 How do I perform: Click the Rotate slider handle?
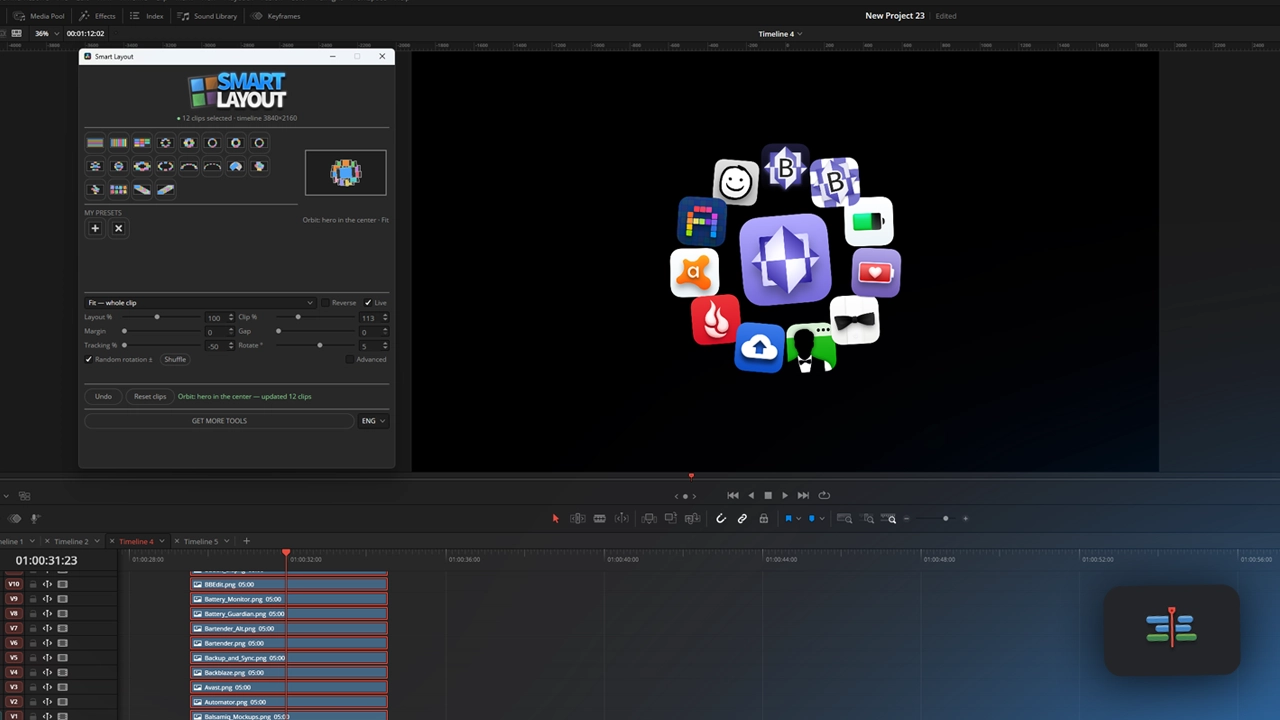click(320, 345)
